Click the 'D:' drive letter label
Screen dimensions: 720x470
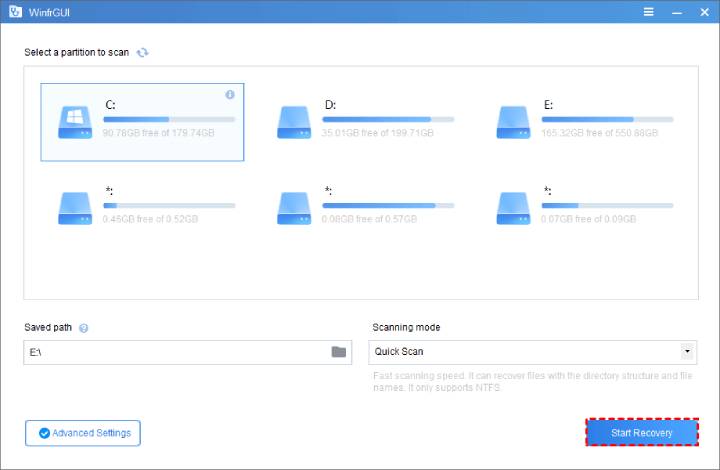pyautogui.click(x=330, y=105)
